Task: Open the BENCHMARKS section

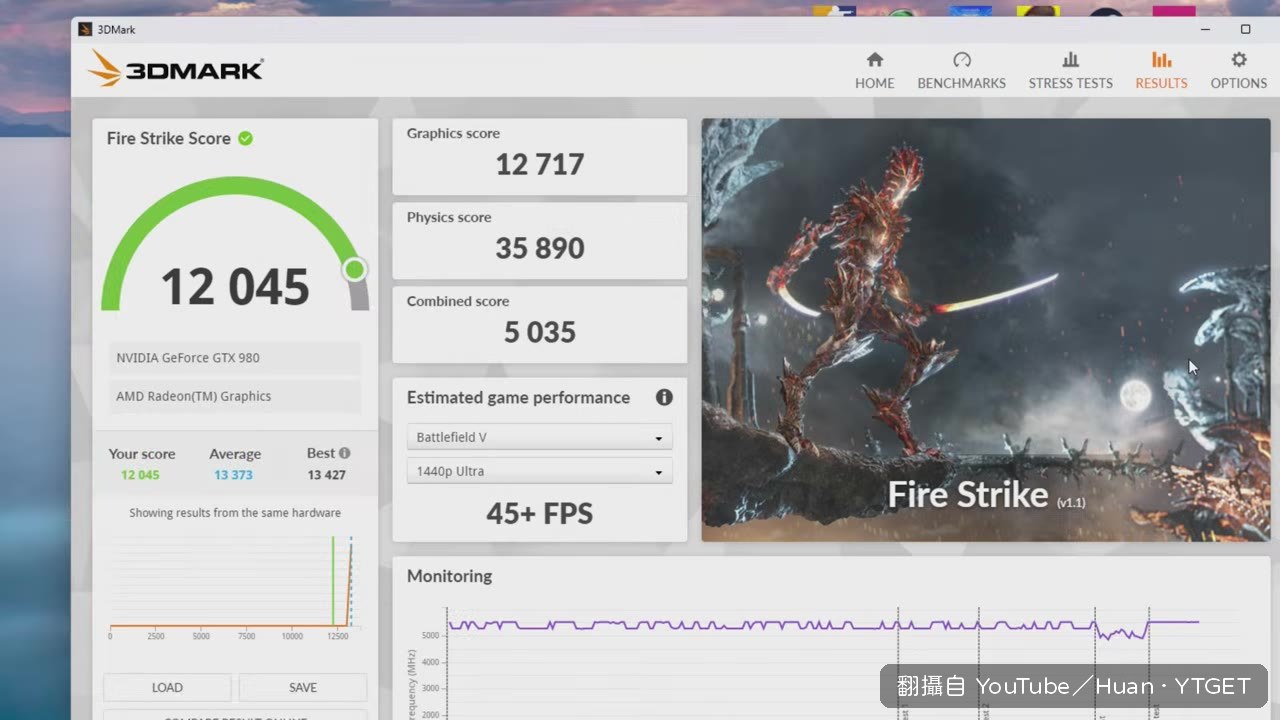Action: pyautogui.click(x=961, y=71)
